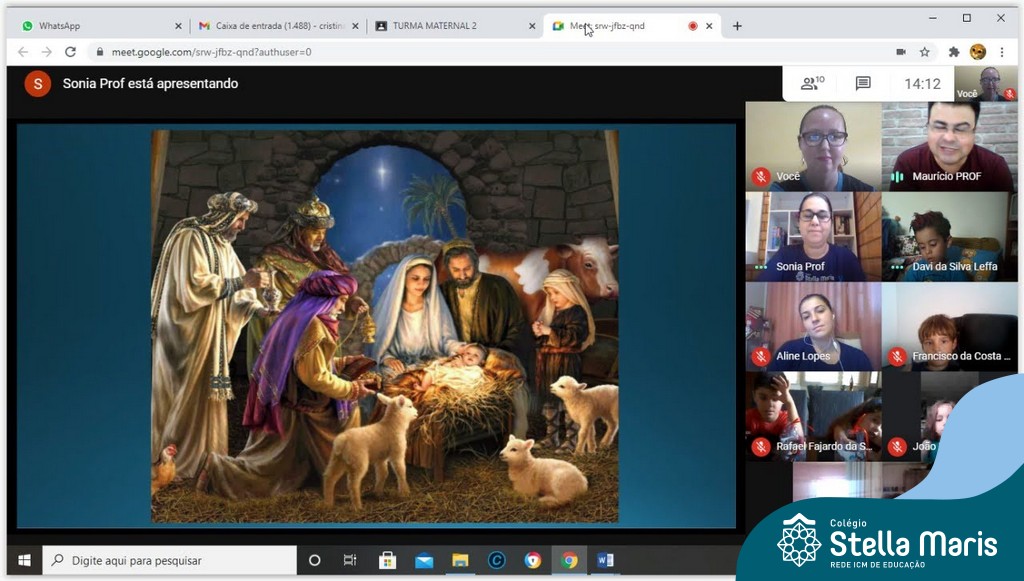Click the taskbar search field
The image size is (1024, 581).
pos(170,560)
